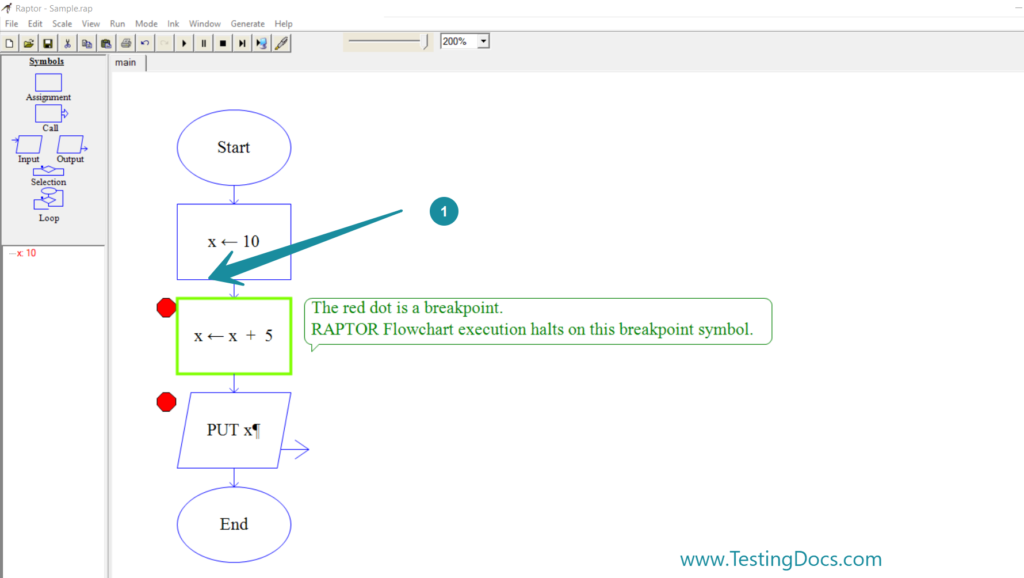Switch to the main tab
The width and height of the screenshot is (1024, 578).
(x=126, y=62)
